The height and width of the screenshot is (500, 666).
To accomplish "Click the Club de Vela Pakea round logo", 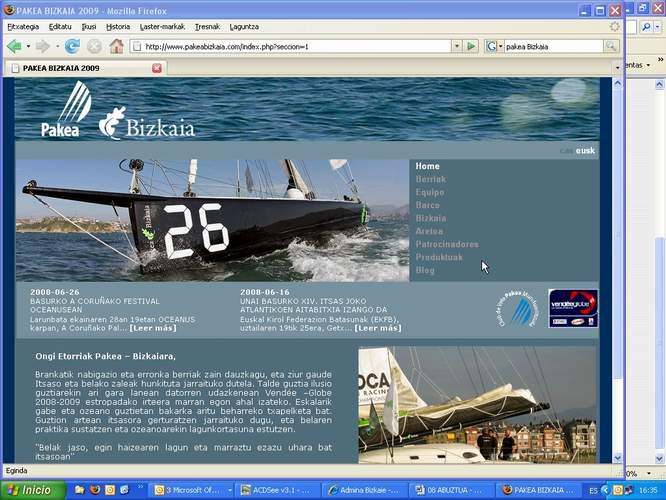I will click(517, 309).
